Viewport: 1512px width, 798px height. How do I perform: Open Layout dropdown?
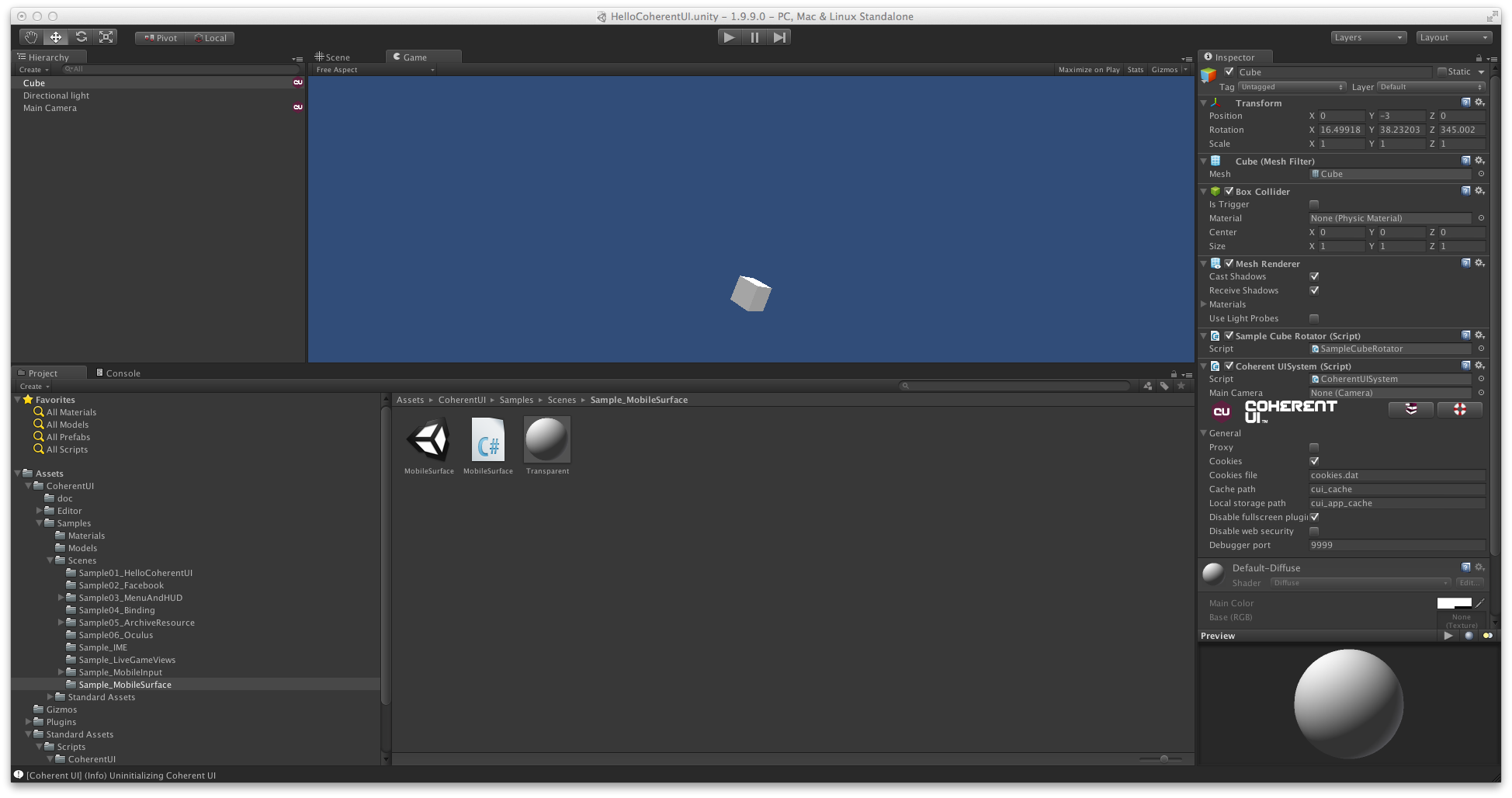click(x=1454, y=37)
